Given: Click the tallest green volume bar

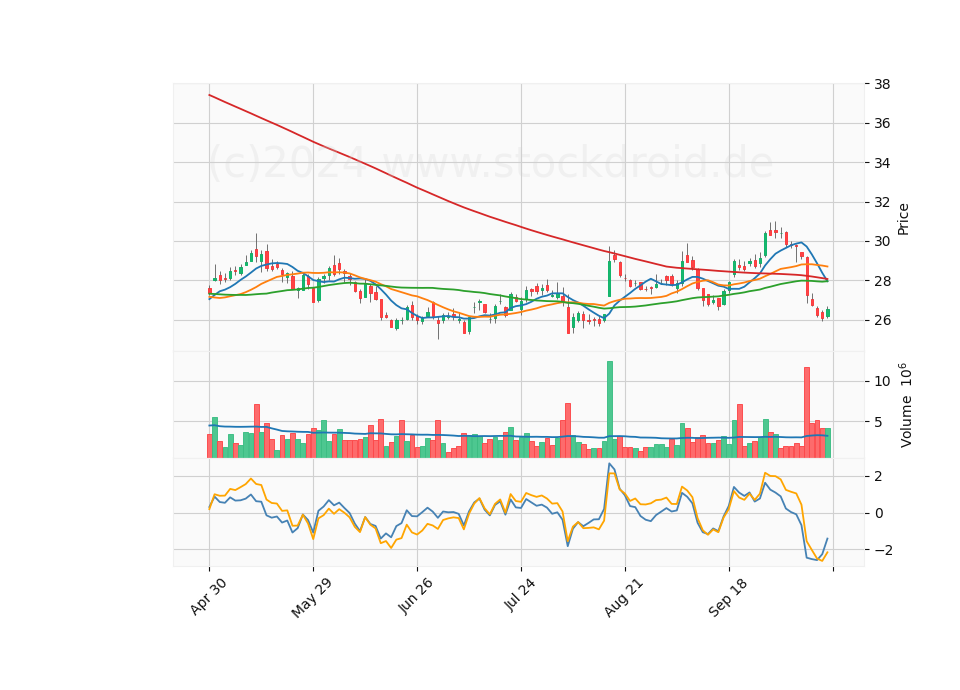Looking at the screenshot, I should 610,410.
